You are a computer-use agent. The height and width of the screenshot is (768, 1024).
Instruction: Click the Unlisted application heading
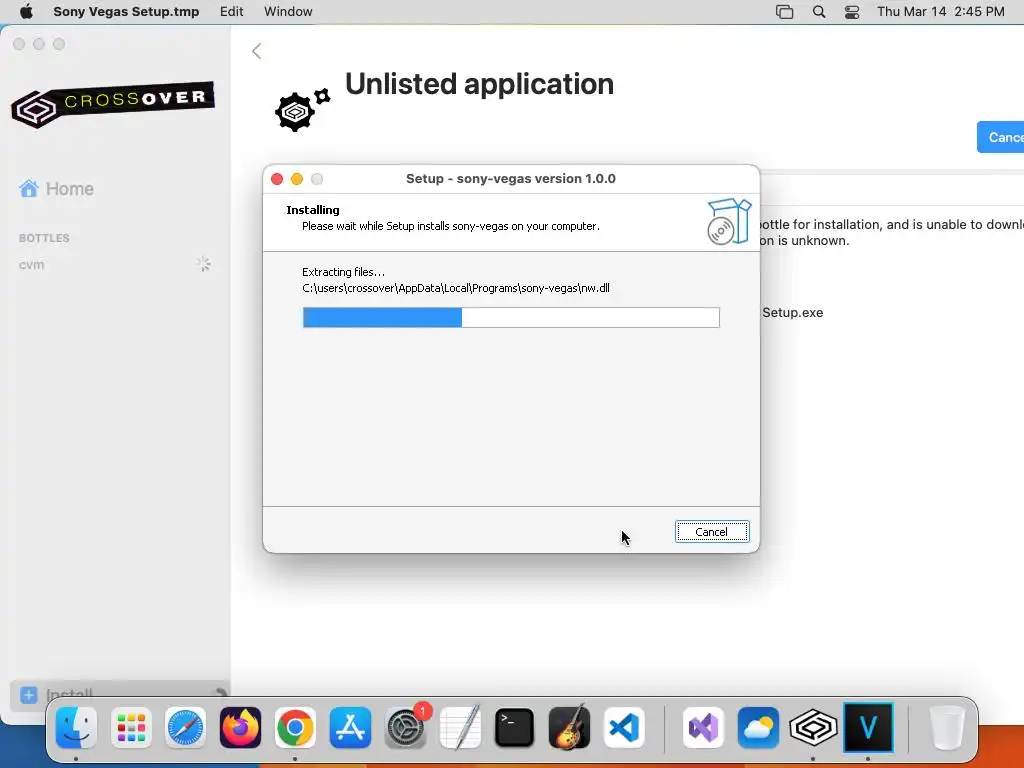479,84
